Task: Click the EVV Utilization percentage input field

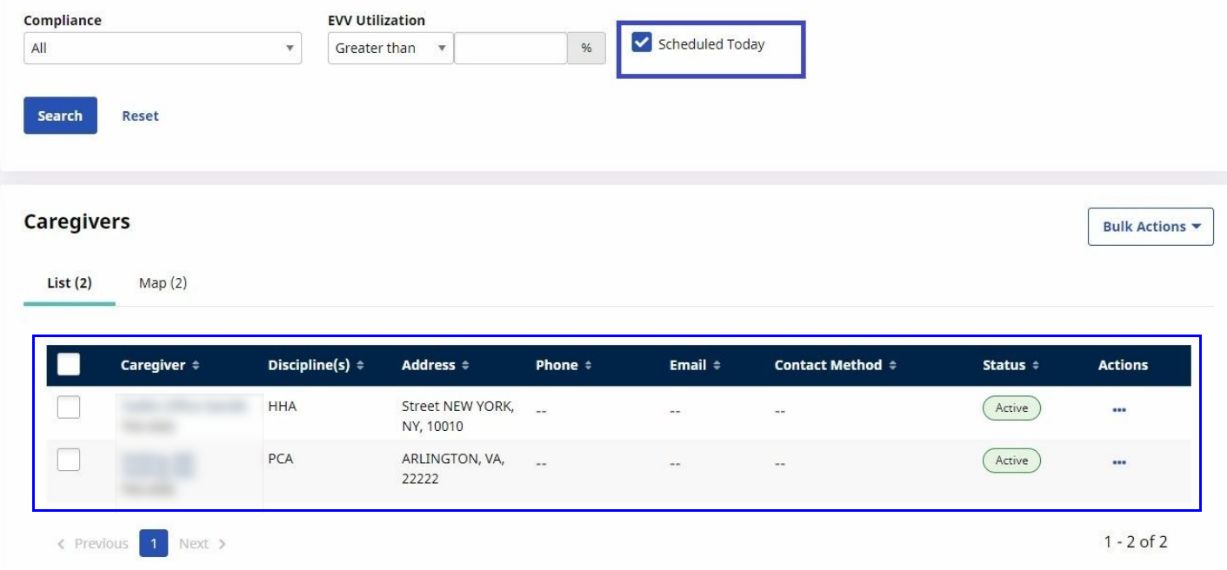Action: coord(510,48)
